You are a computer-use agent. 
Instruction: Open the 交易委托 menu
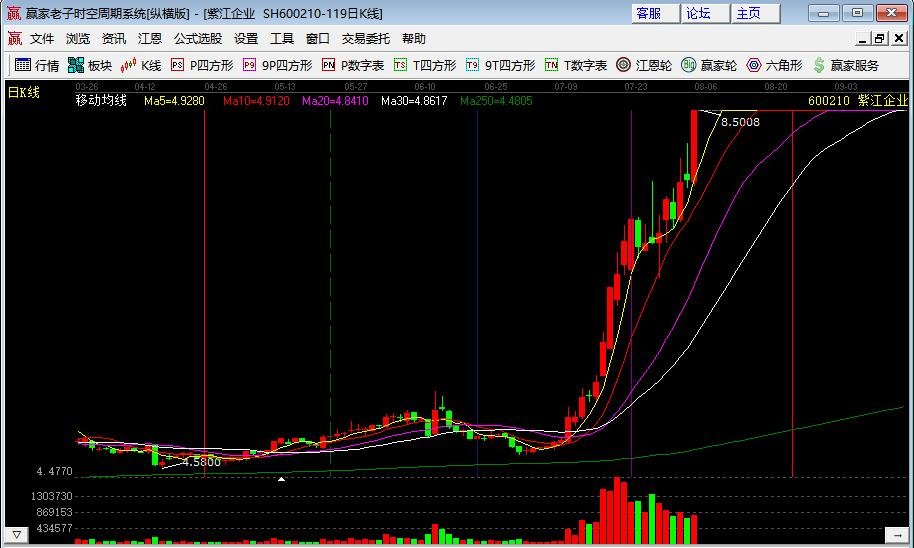click(x=365, y=38)
